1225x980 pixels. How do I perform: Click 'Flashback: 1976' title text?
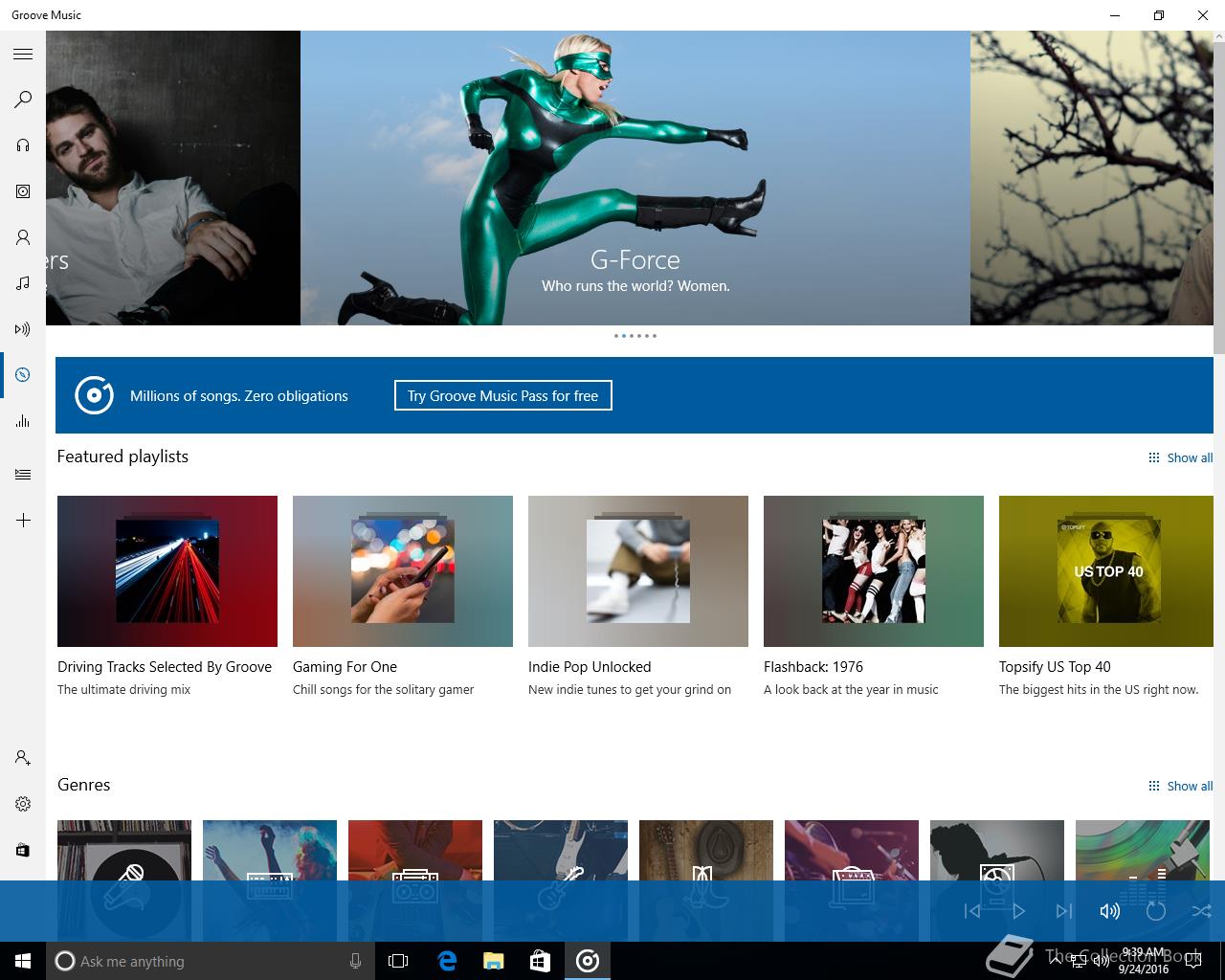[813, 667]
